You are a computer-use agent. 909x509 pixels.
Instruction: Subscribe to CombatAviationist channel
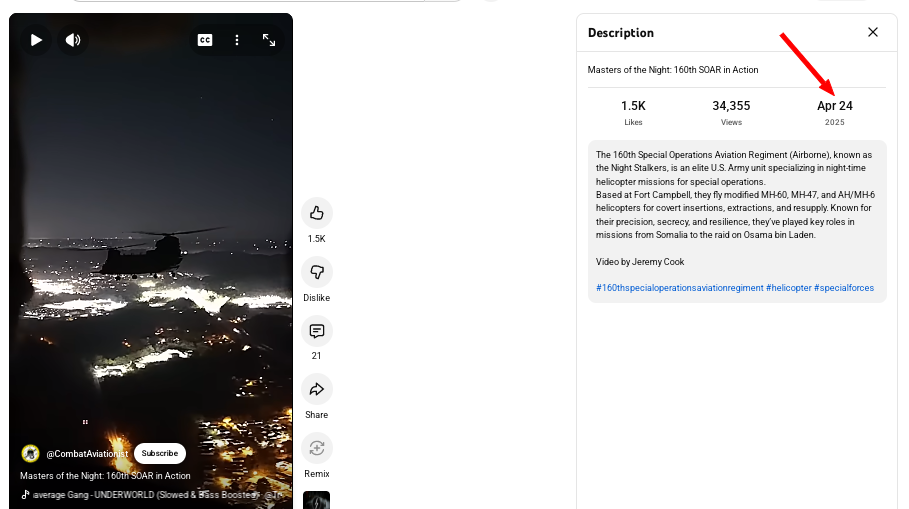(x=160, y=453)
